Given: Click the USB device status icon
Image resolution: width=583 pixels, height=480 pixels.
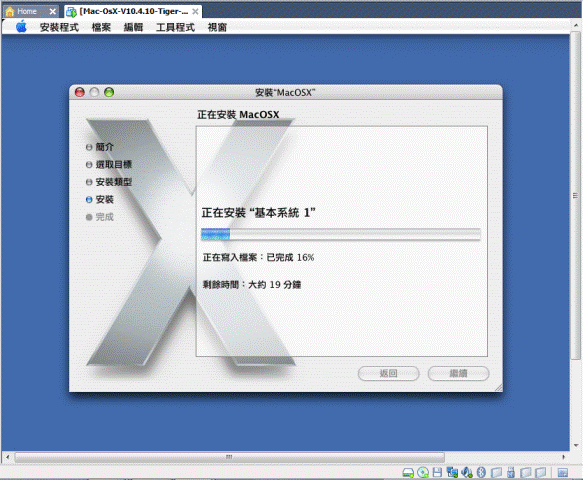Looking at the screenshot, I should (511, 473).
